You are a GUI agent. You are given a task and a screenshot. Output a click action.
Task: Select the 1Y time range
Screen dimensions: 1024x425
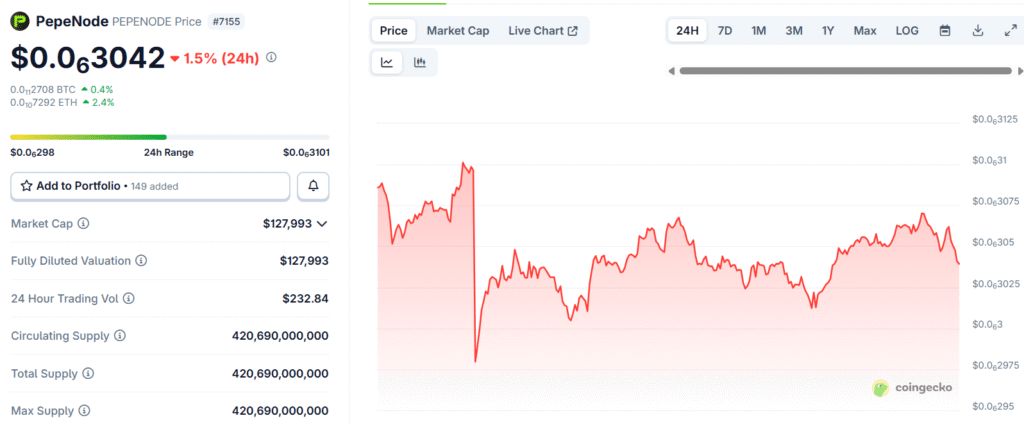point(828,31)
